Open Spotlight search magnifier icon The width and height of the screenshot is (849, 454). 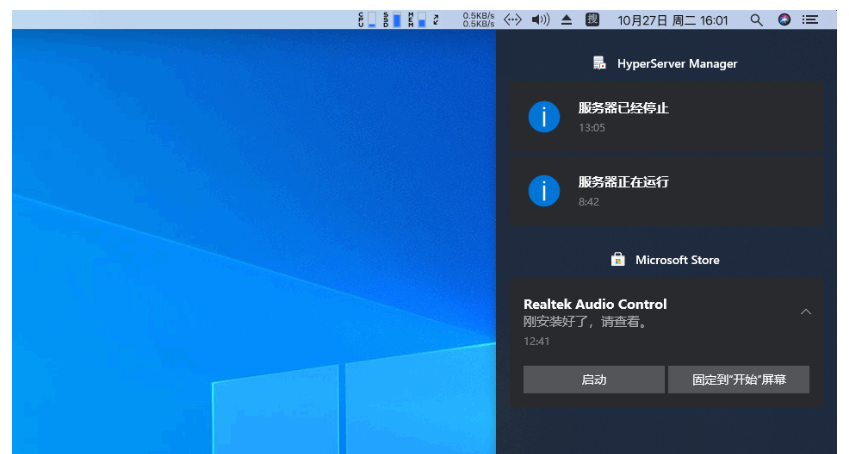coord(756,21)
